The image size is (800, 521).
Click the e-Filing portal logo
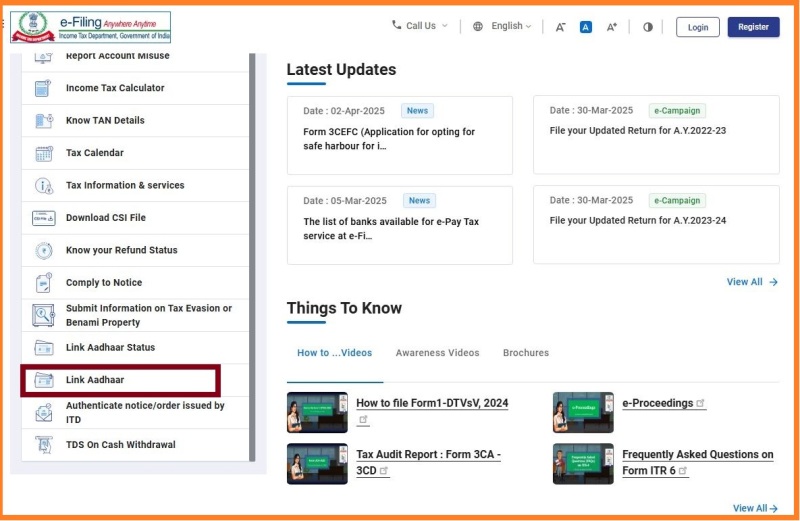(x=91, y=27)
